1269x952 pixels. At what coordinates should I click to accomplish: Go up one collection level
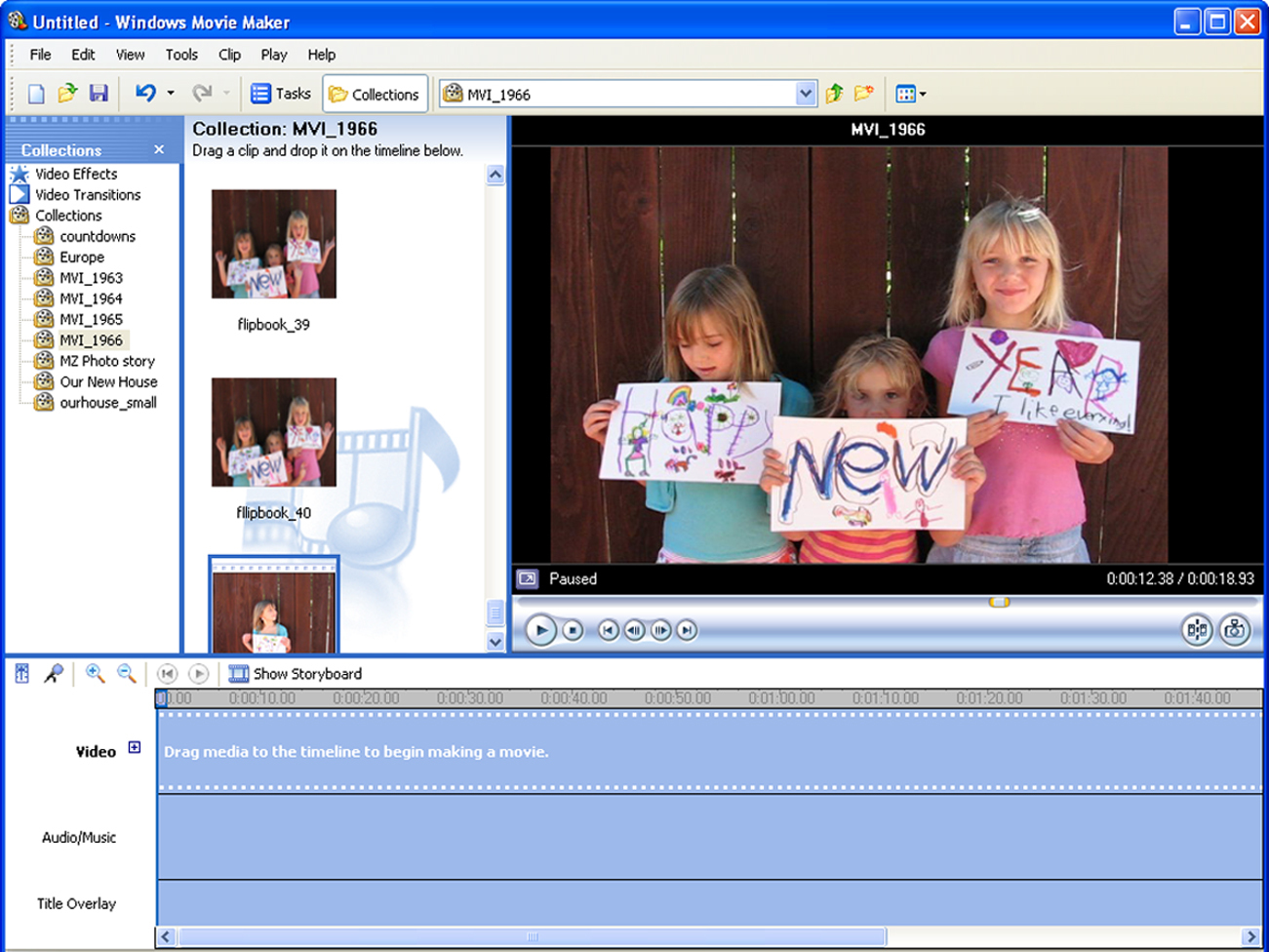click(x=835, y=94)
